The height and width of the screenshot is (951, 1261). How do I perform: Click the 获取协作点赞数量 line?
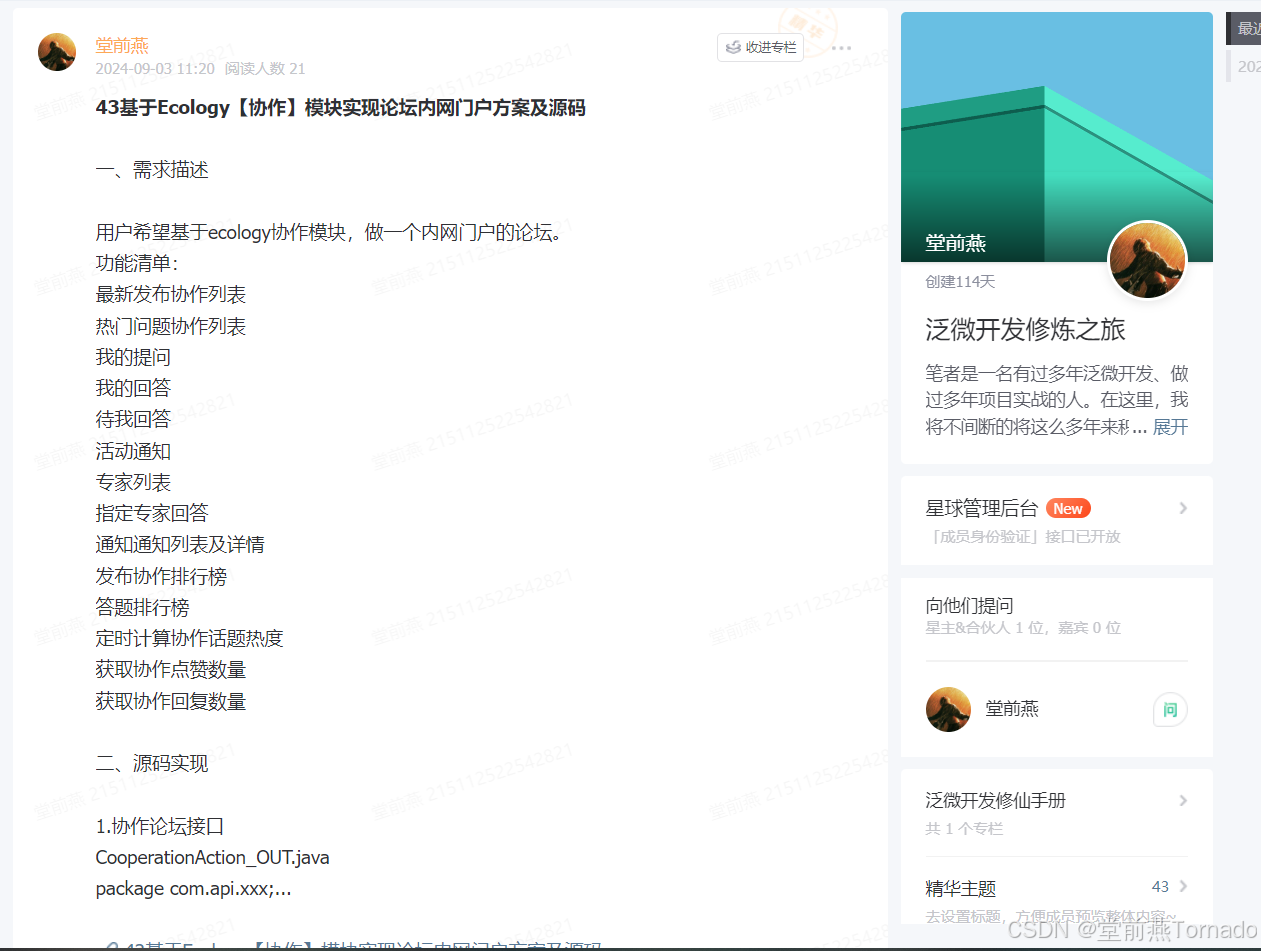171,670
